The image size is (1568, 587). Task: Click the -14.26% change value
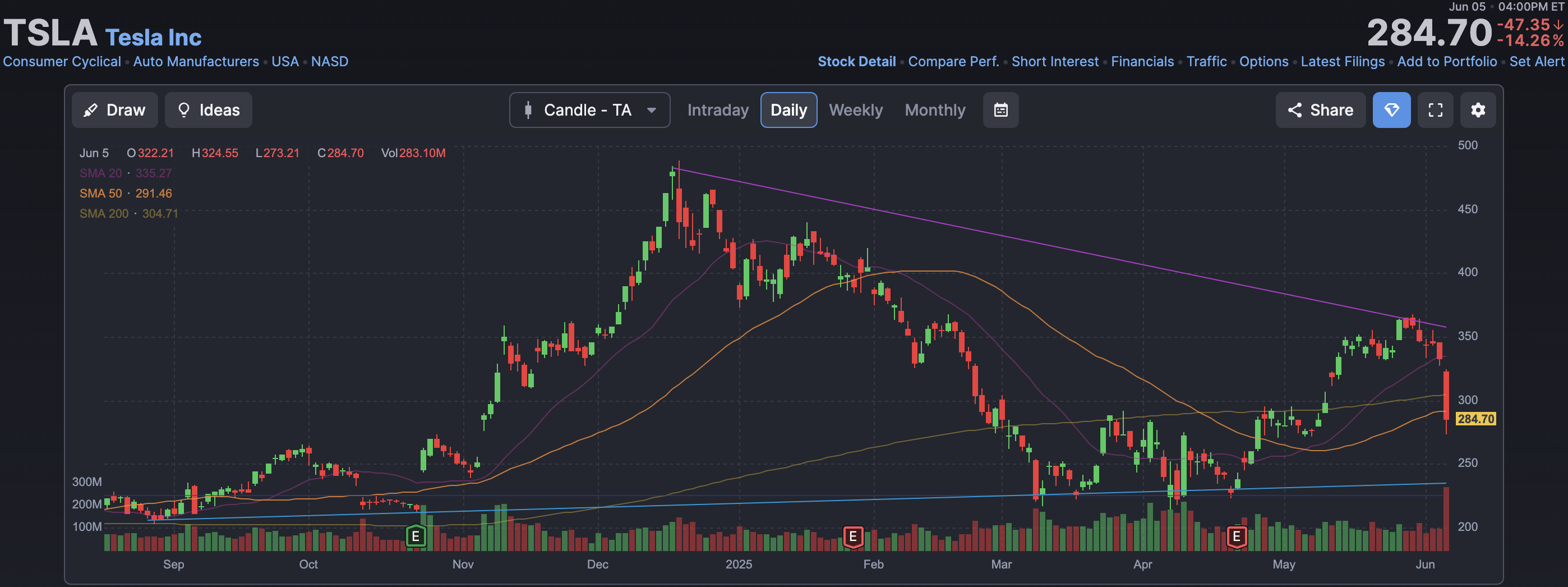pyautogui.click(x=1530, y=41)
